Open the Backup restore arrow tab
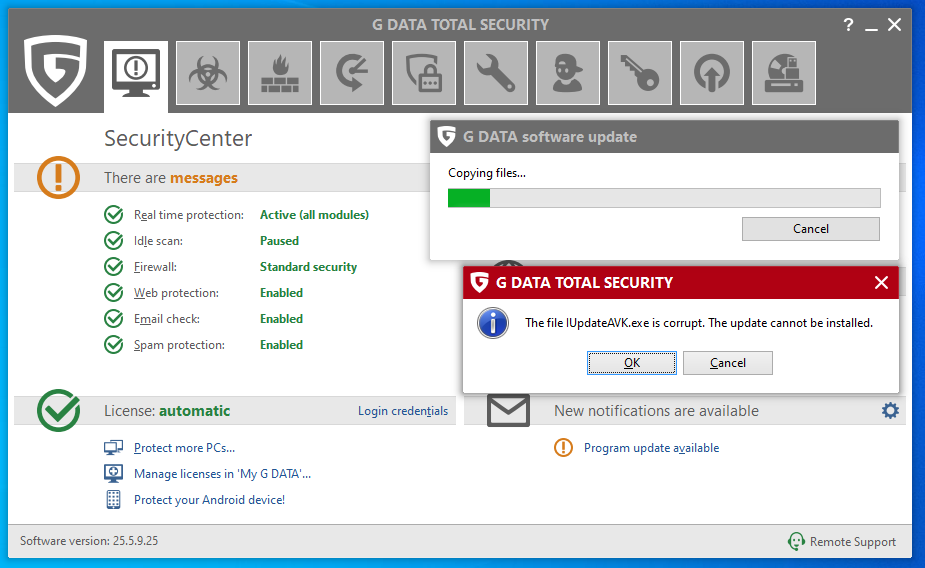The width and height of the screenshot is (925, 568). coord(352,73)
